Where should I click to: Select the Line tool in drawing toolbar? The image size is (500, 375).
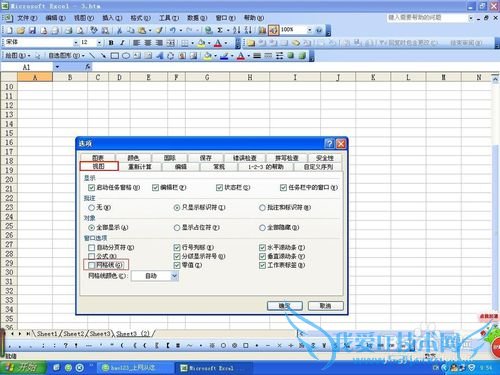92,56
